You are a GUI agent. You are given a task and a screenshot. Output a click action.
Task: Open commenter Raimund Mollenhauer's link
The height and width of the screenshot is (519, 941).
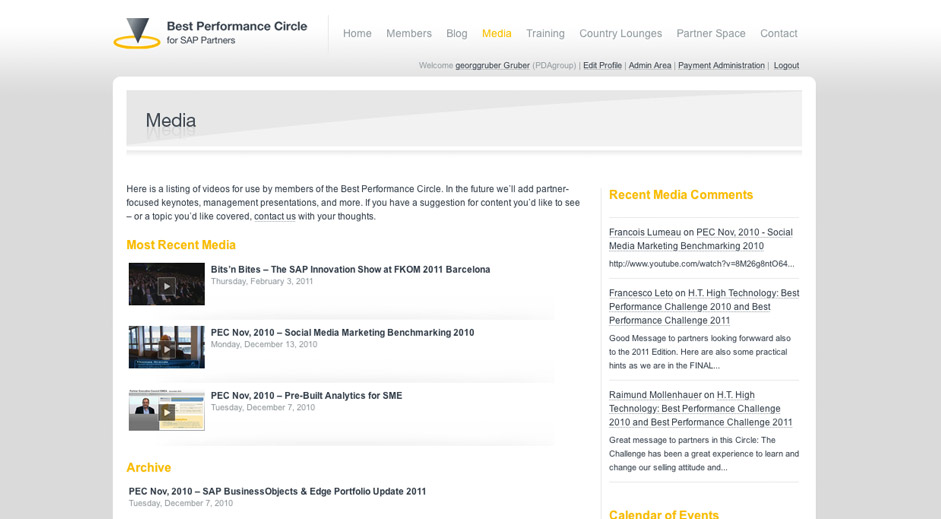coord(655,395)
